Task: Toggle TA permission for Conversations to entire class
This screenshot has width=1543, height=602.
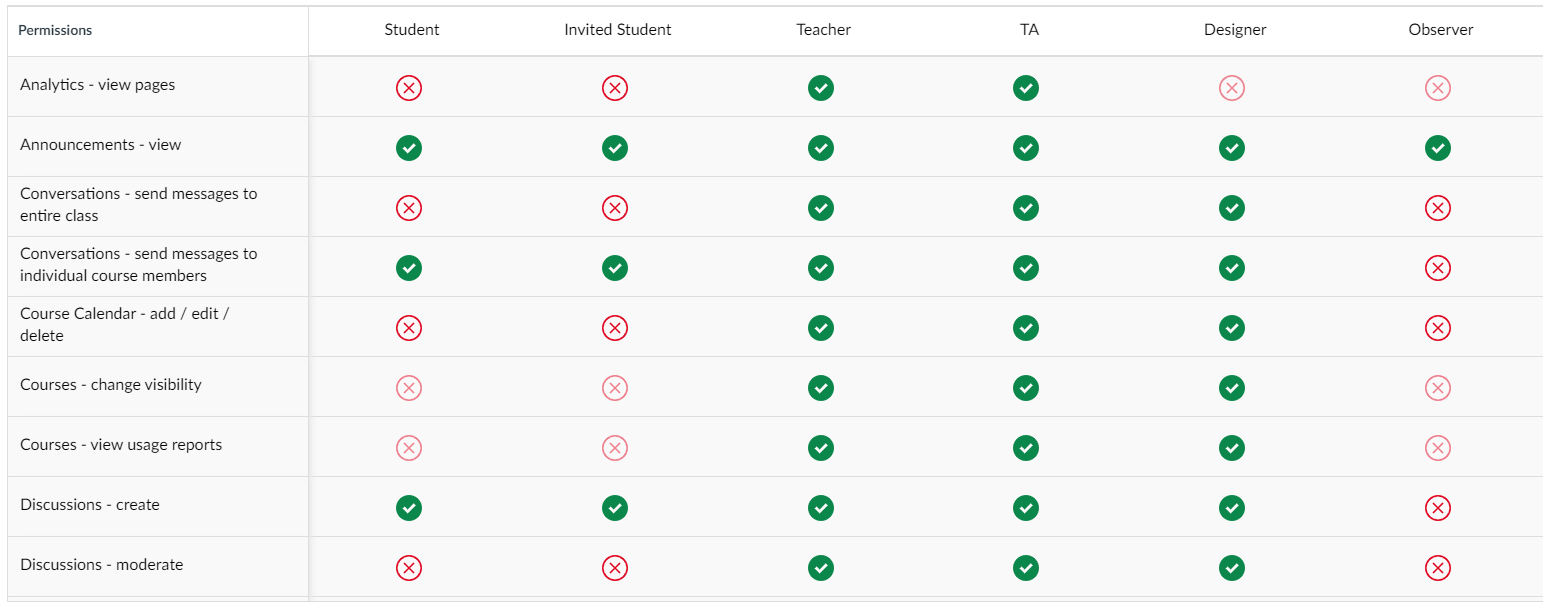Action: click(1025, 208)
